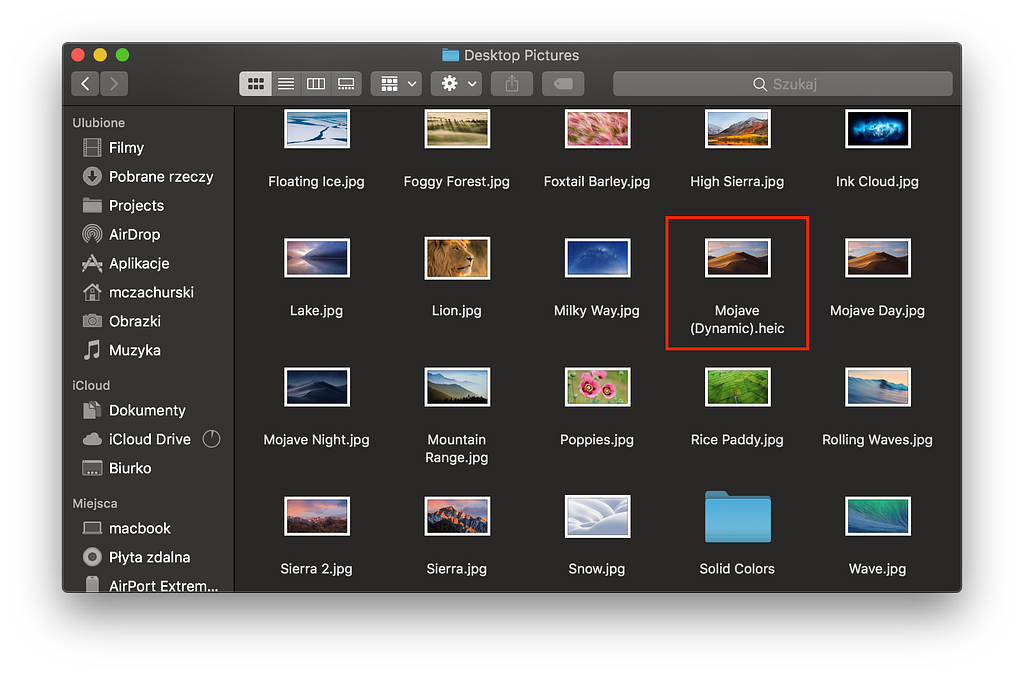Select the Poppies.jpg thumbnail
This screenshot has width=1024, height=675.
pos(598,387)
